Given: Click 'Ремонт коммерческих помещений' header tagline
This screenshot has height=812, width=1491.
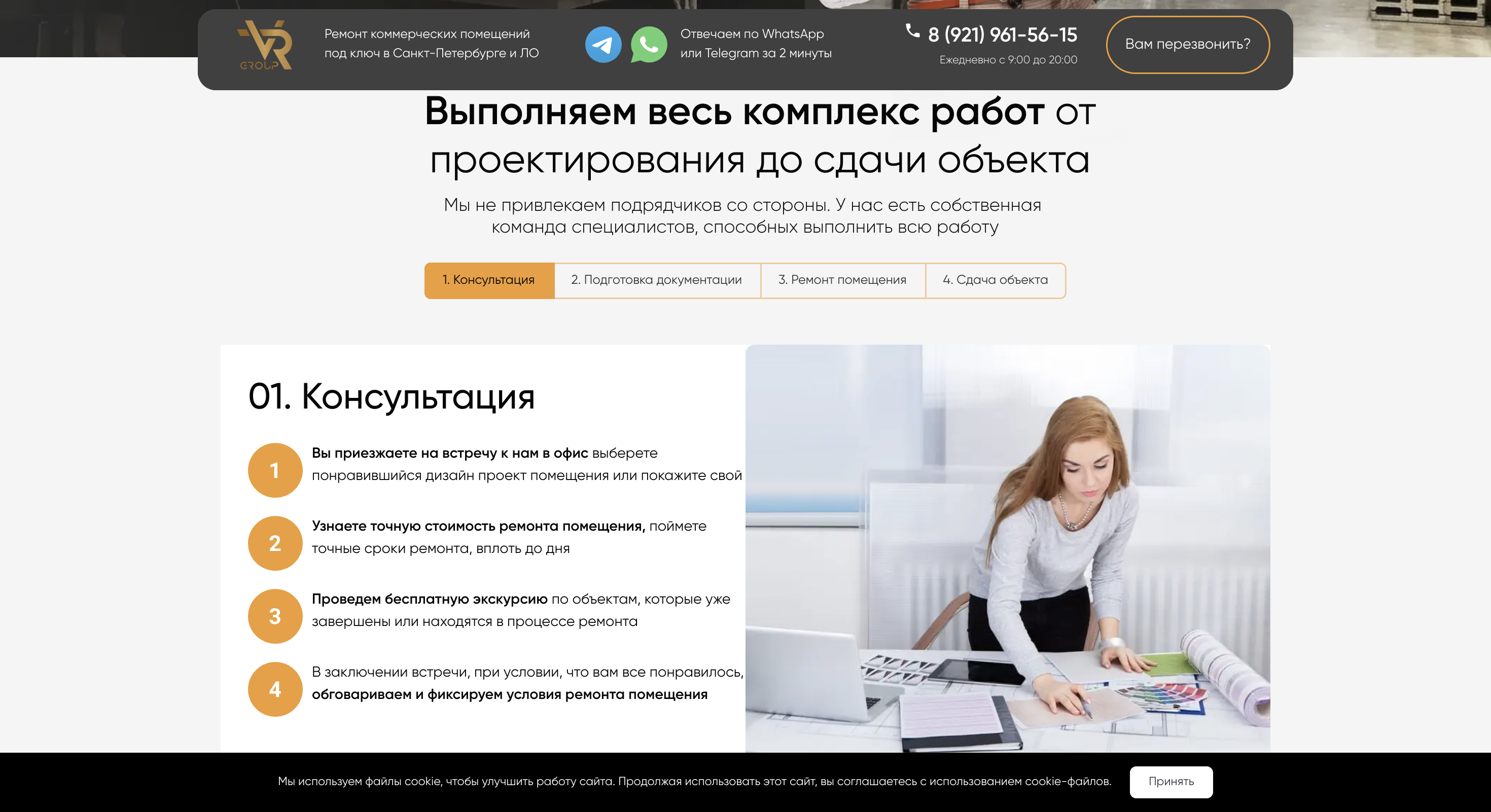Looking at the screenshot, I should [x=431, y=44].
